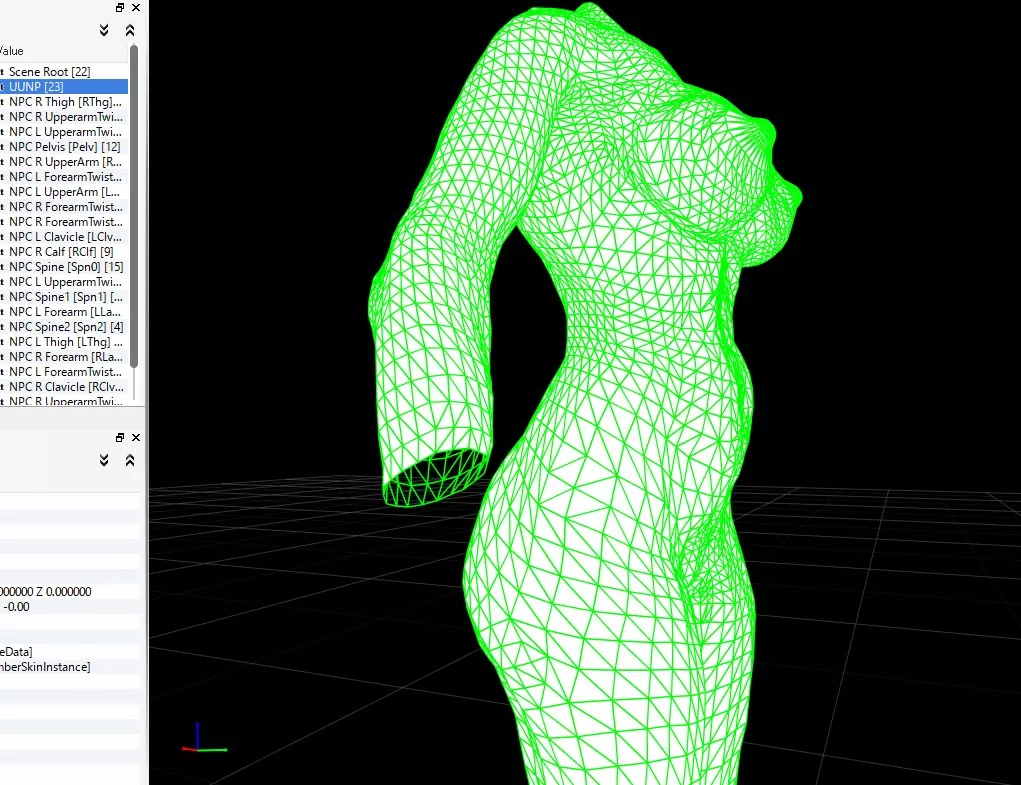Select NPC Pelvis [Pelv] [12] row
Viewport: 1021px width, 785px height.
pos(64,146)
